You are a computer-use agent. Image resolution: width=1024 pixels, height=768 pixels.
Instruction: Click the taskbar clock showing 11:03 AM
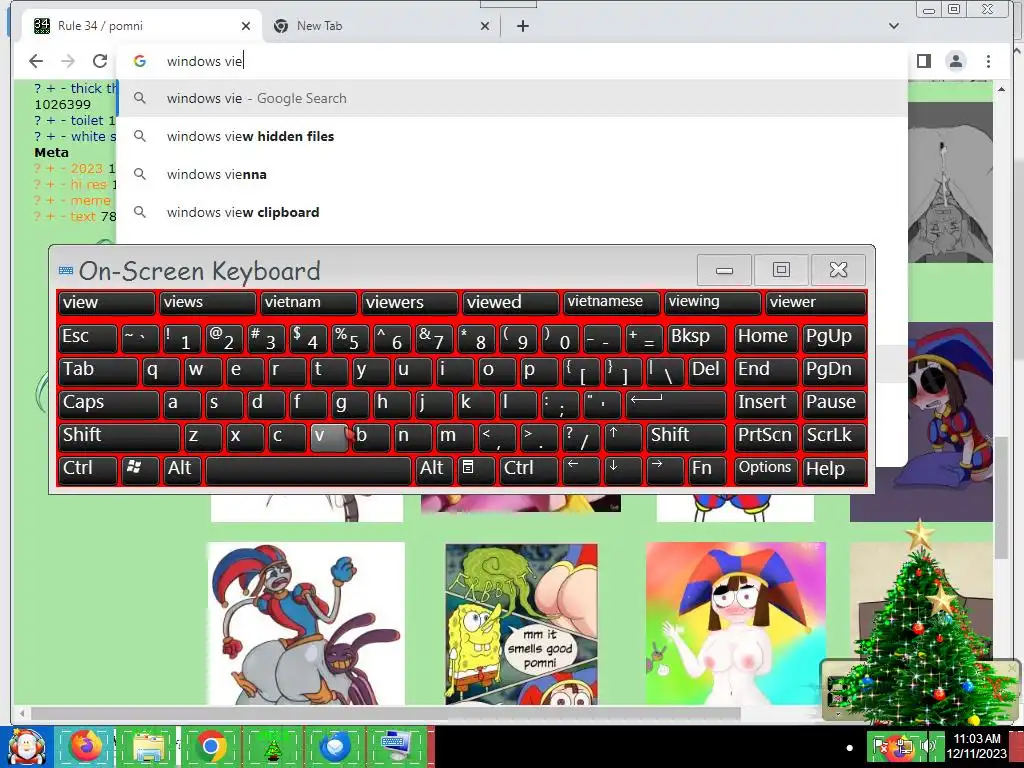click(x=976, y=746)
